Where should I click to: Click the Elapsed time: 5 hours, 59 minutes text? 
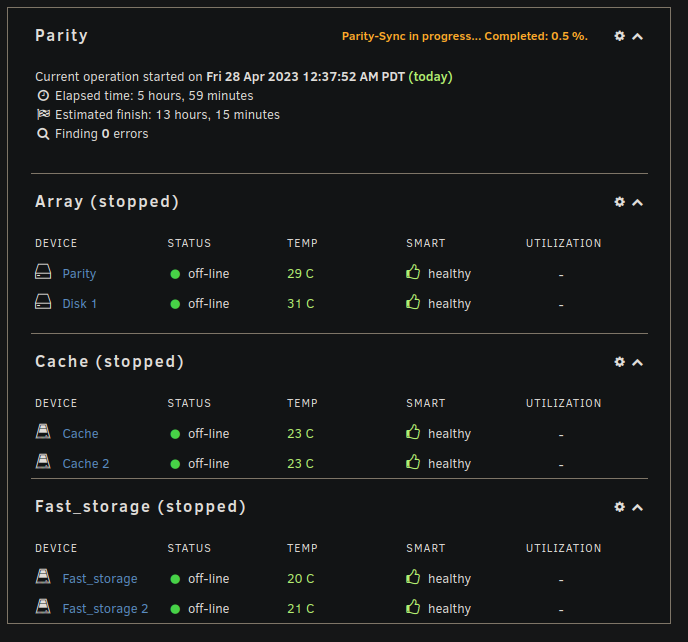154,96
